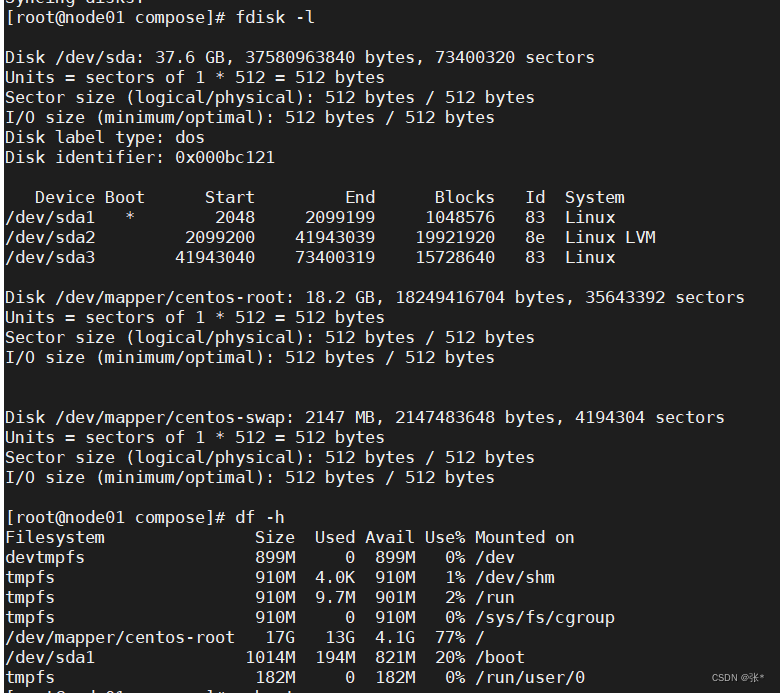Click the '/run' mount point with 2% use

click(494, 597)
